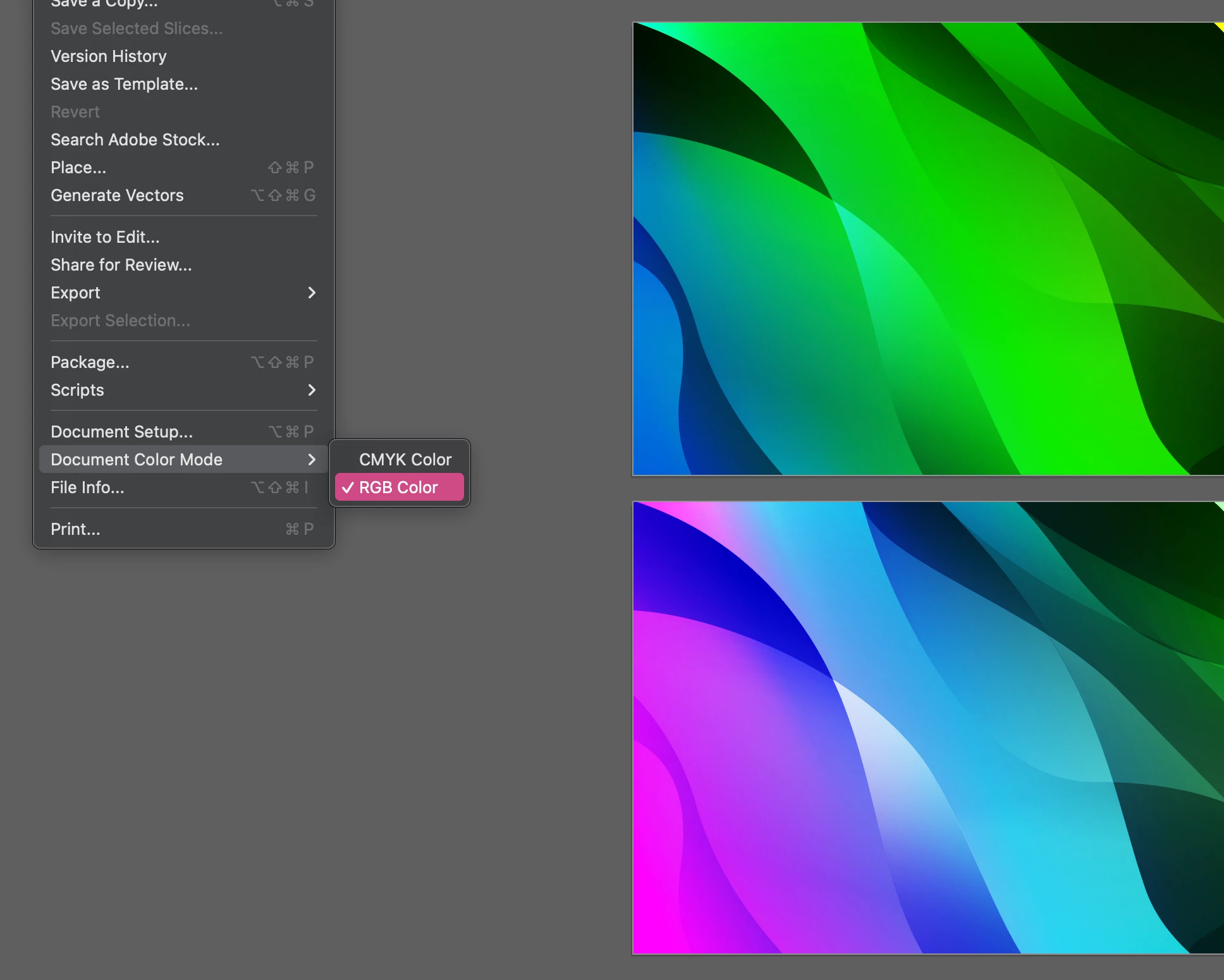Open Version History
The image size is (1224, 980).
[109, 56]
